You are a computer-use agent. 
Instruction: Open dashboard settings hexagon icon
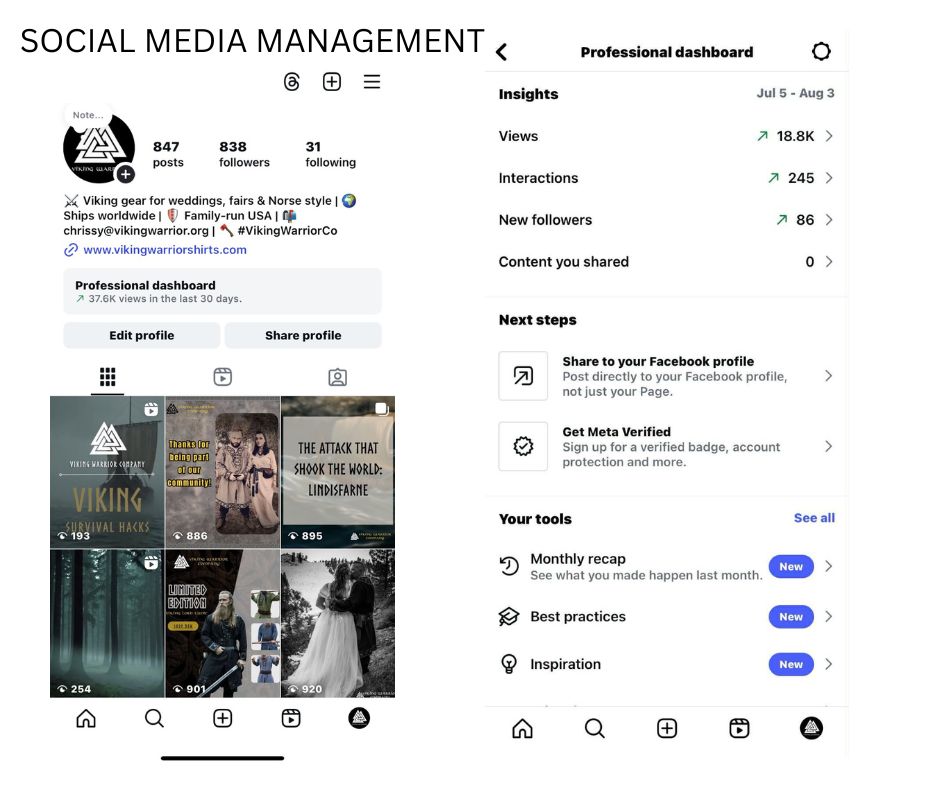click(x=821, y=52)
